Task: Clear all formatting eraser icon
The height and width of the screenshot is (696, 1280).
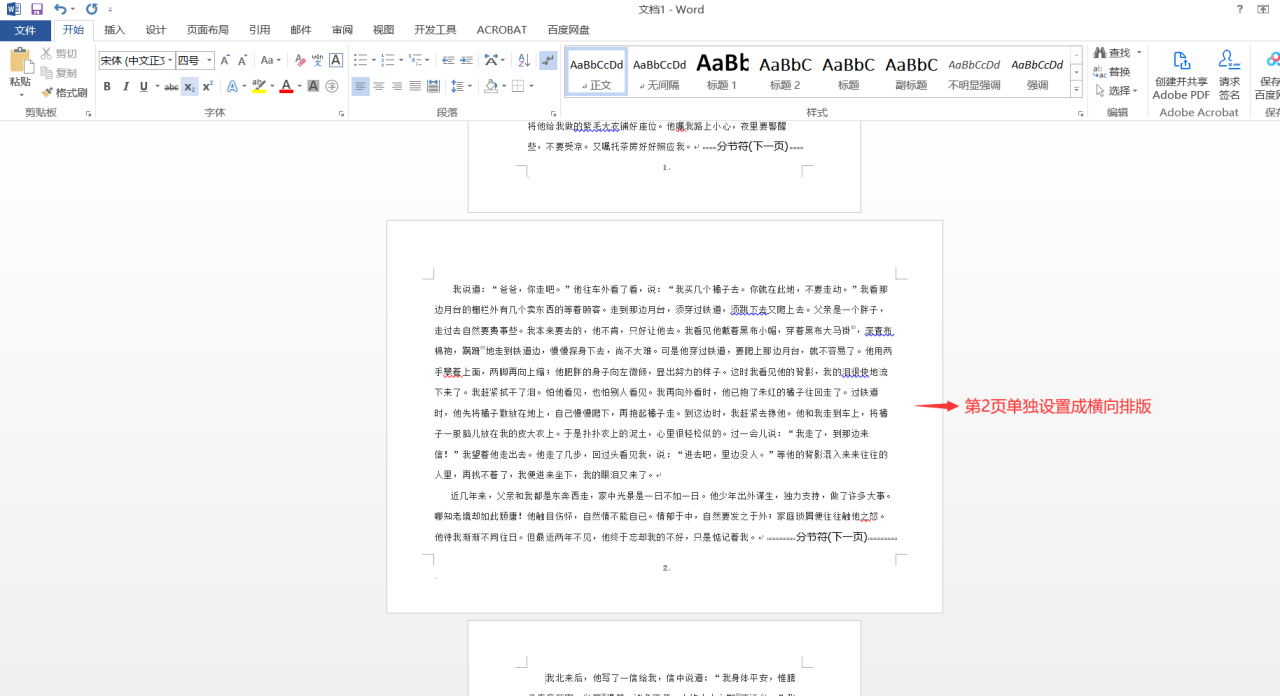Action: [300, 60]
